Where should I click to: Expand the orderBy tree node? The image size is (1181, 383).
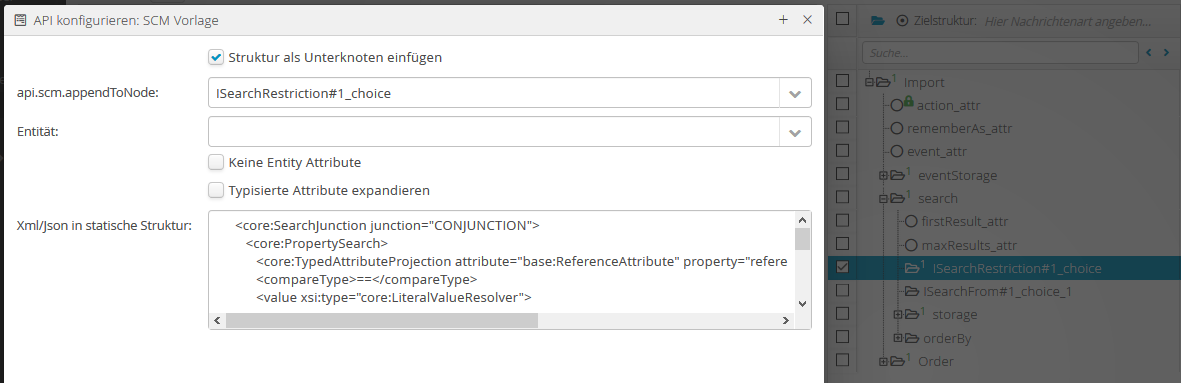[x=897, y=339]
